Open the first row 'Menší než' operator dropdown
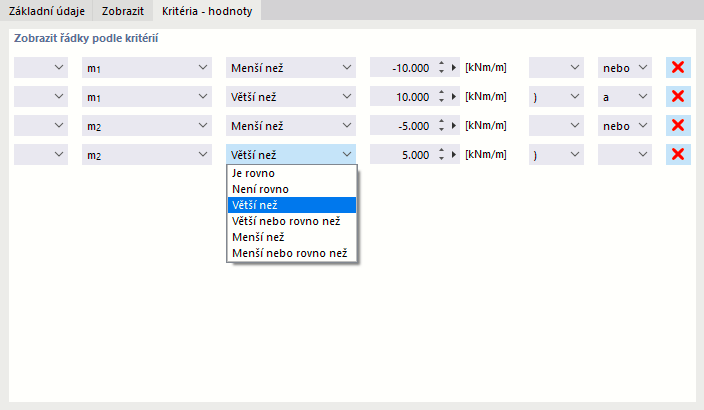The image size is (704, 410). click(291, 68)
